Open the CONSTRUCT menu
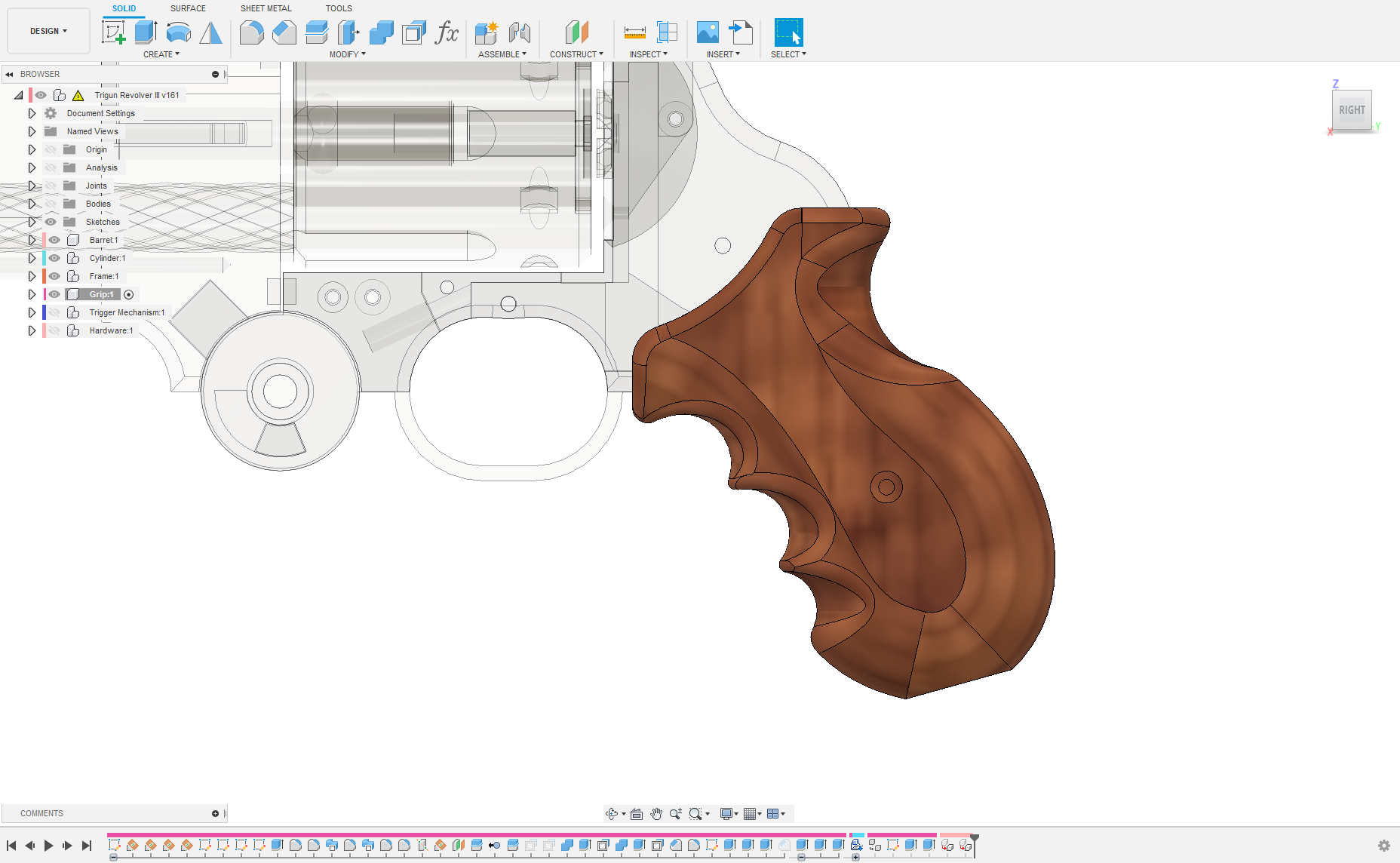This screenshot has width=1400, height=863. coord(576,54)
